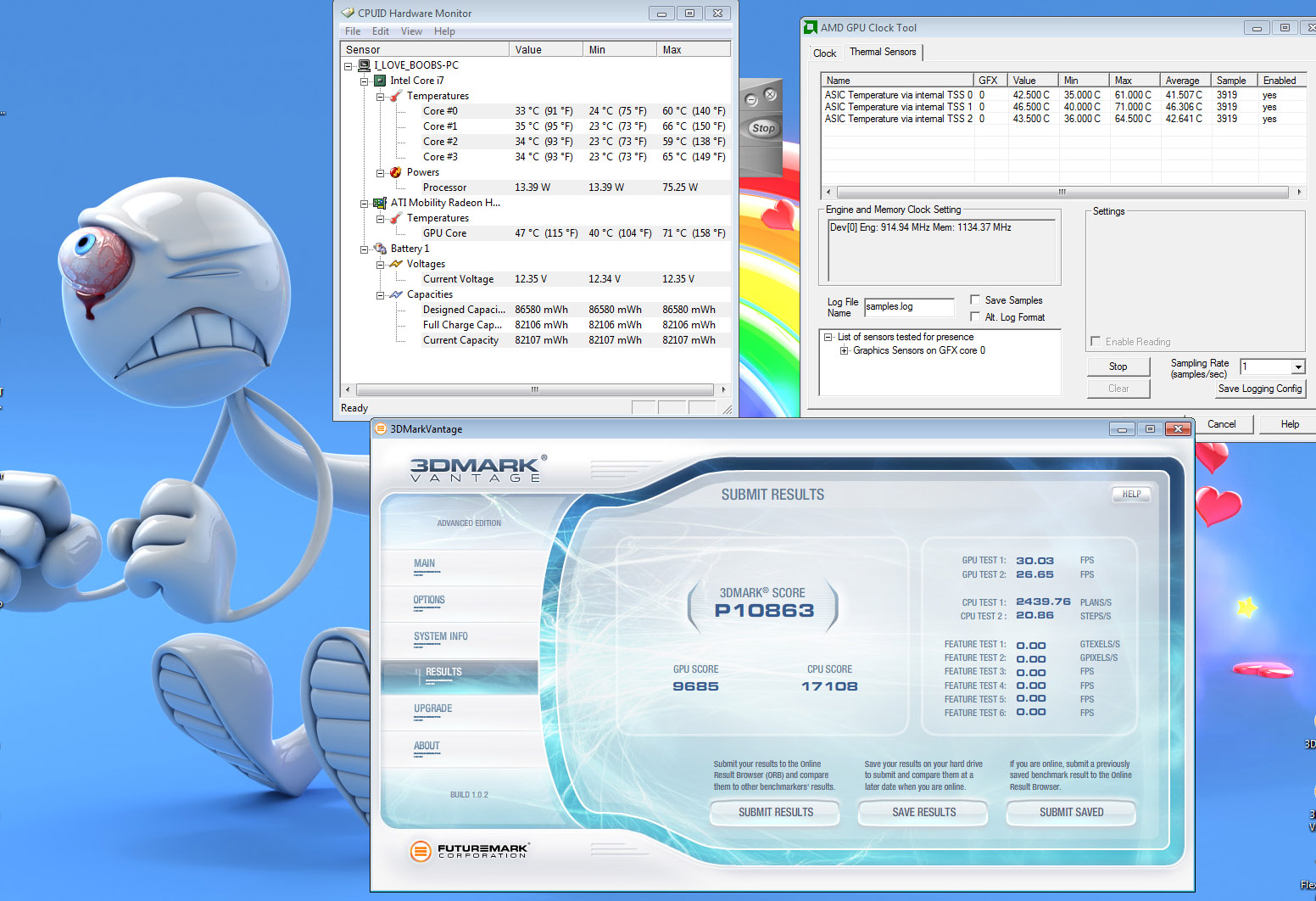1316x901 pixels.
Task: Click the SUBMIT SAVED button
Action: pos(1071,813)
